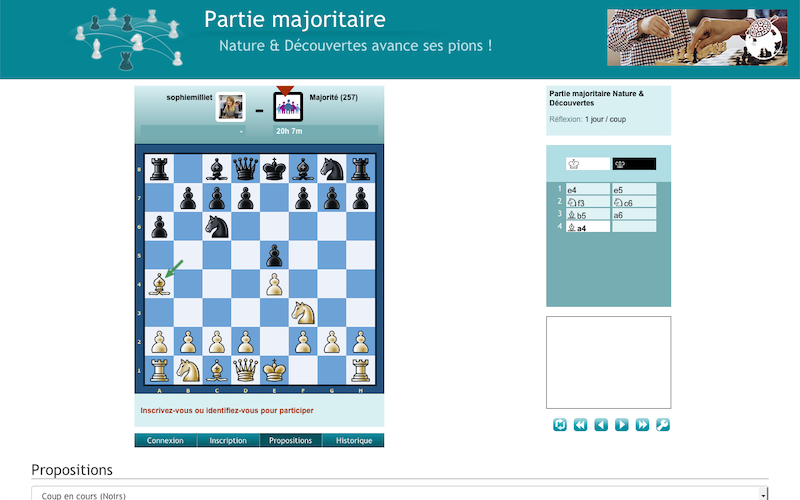Flip the chessboard orientation icon
This screenshot has height=500, width=800.
point(560,424)
